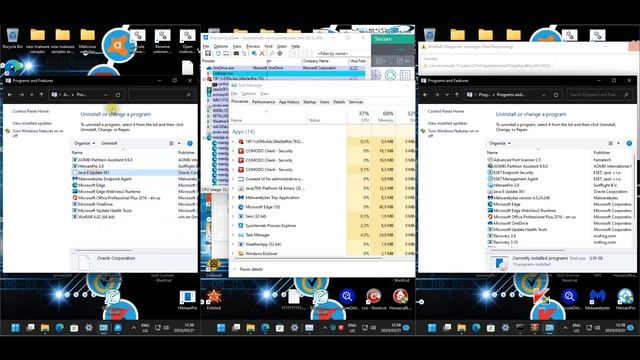Screen dimensions: 640x360
Task: Click the Save icon in Process Explorer toolbar
Action: (208, 53)
